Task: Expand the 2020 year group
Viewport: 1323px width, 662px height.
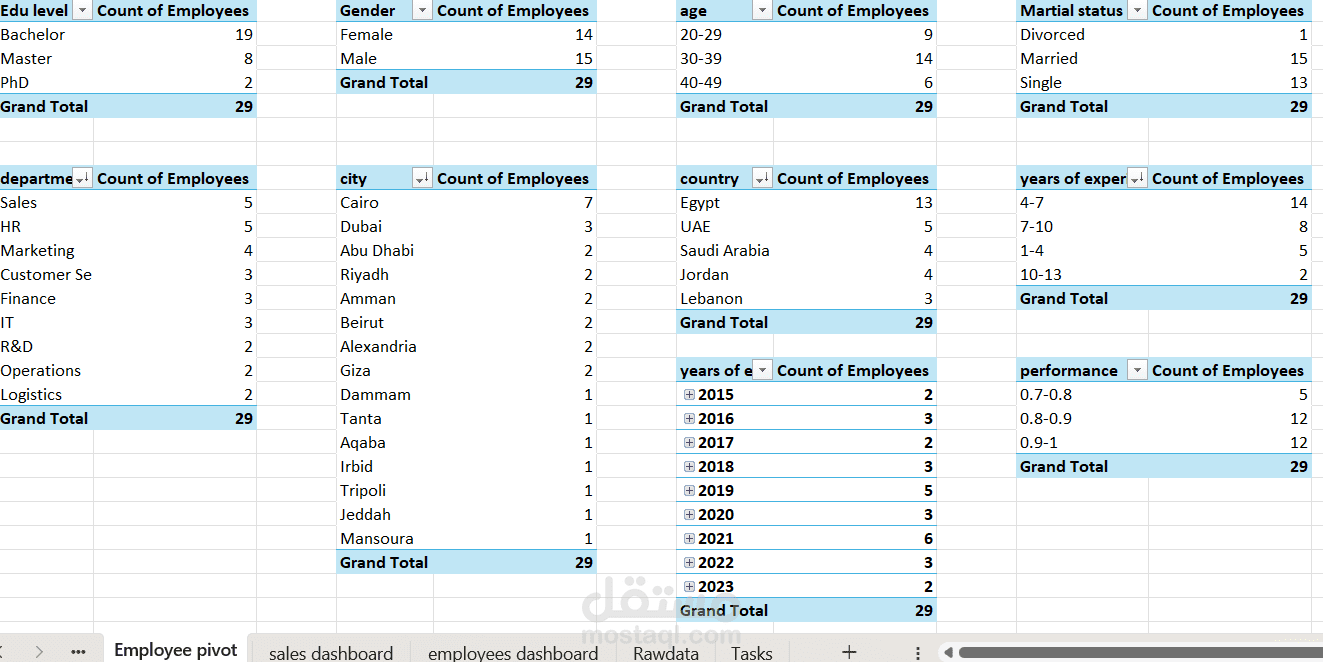Action: point(689,515)
